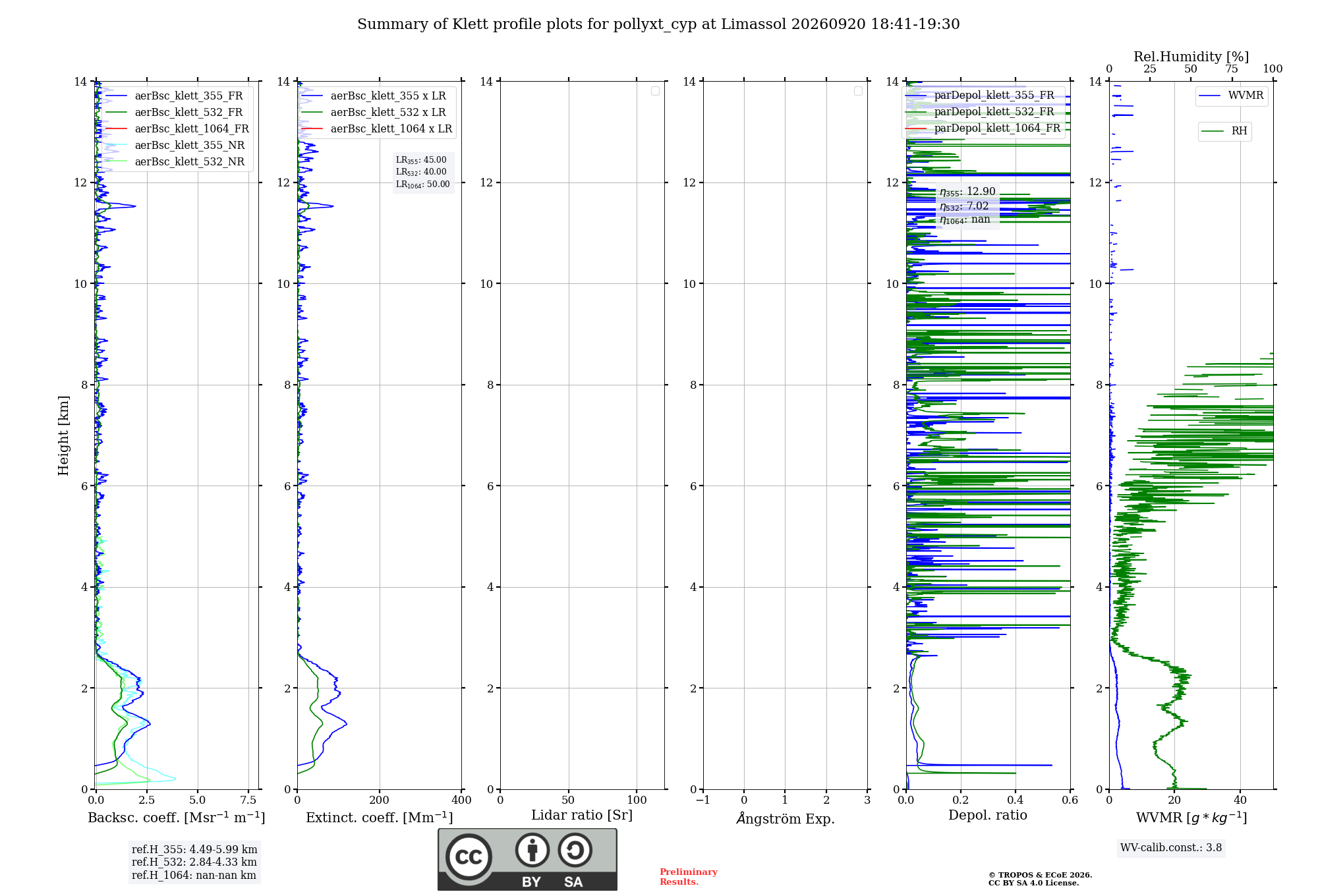Click the Lidar ratio [Sr] axis label

pyautogui.click(x=582, y=816)
